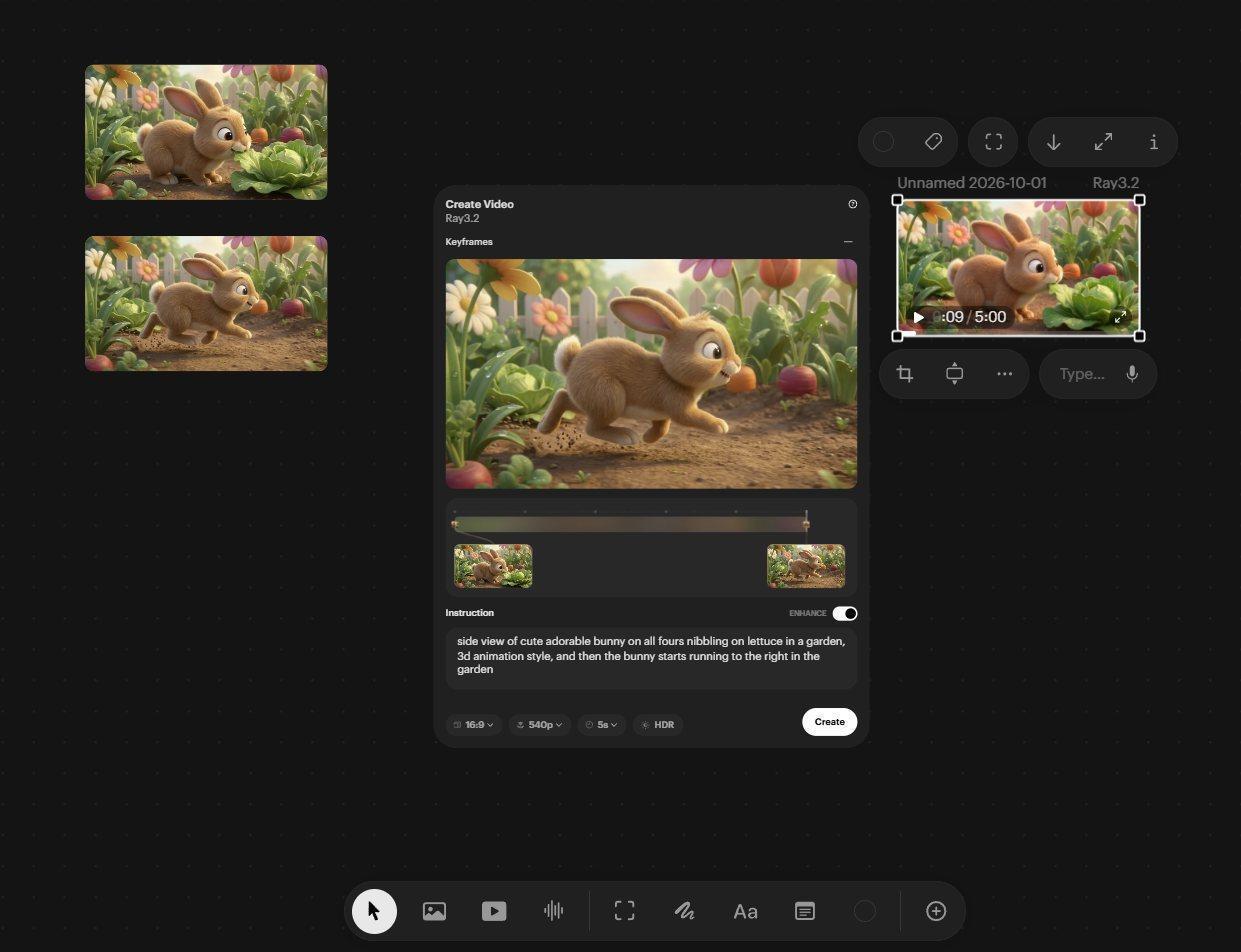Select the end keyframe thumbnail
1241x952 pixels.
(x=806, y=566)
